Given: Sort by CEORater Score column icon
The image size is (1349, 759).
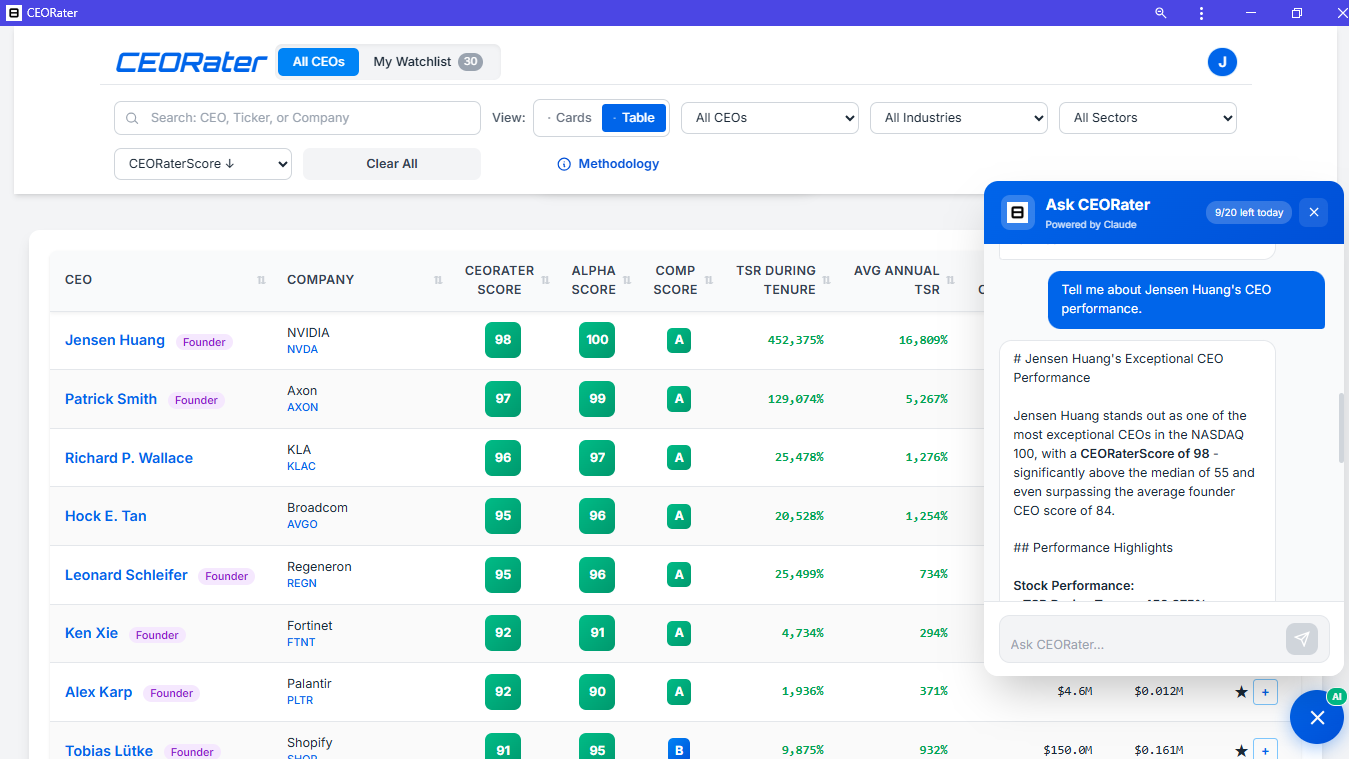Looking at the screenshot, I should [x=545, y=280].
